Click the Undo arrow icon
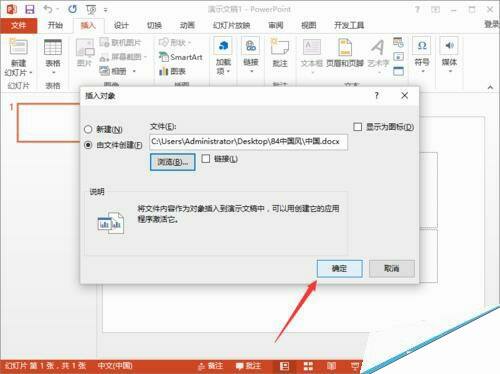 [x=48, y=9]
